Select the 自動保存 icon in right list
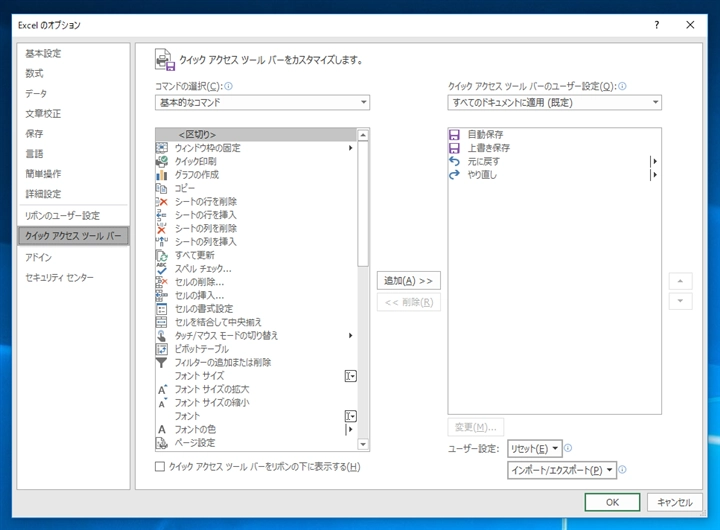 click(454, 135)
